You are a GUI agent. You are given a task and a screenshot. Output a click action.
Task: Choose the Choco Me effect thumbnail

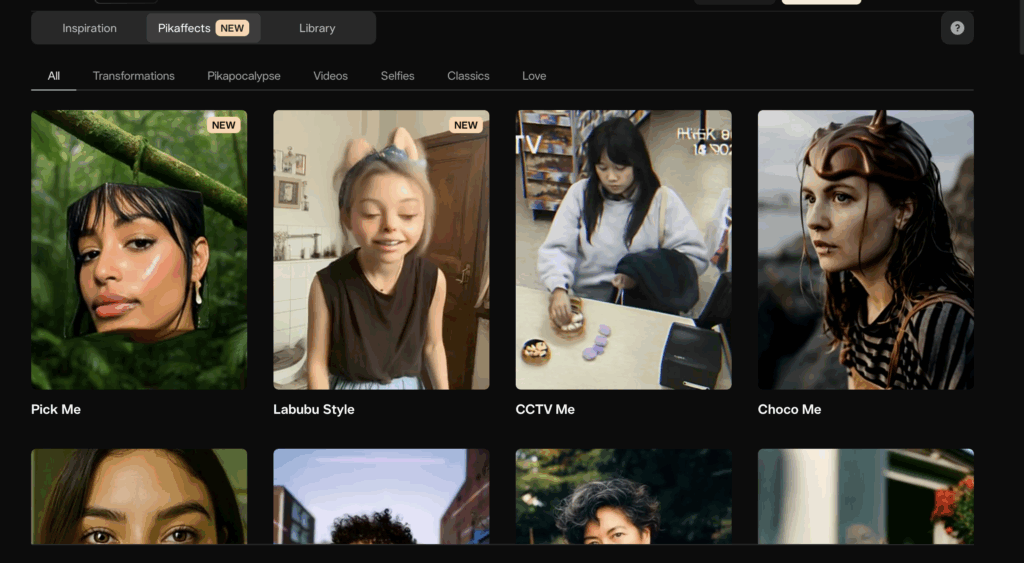(865, 250)
